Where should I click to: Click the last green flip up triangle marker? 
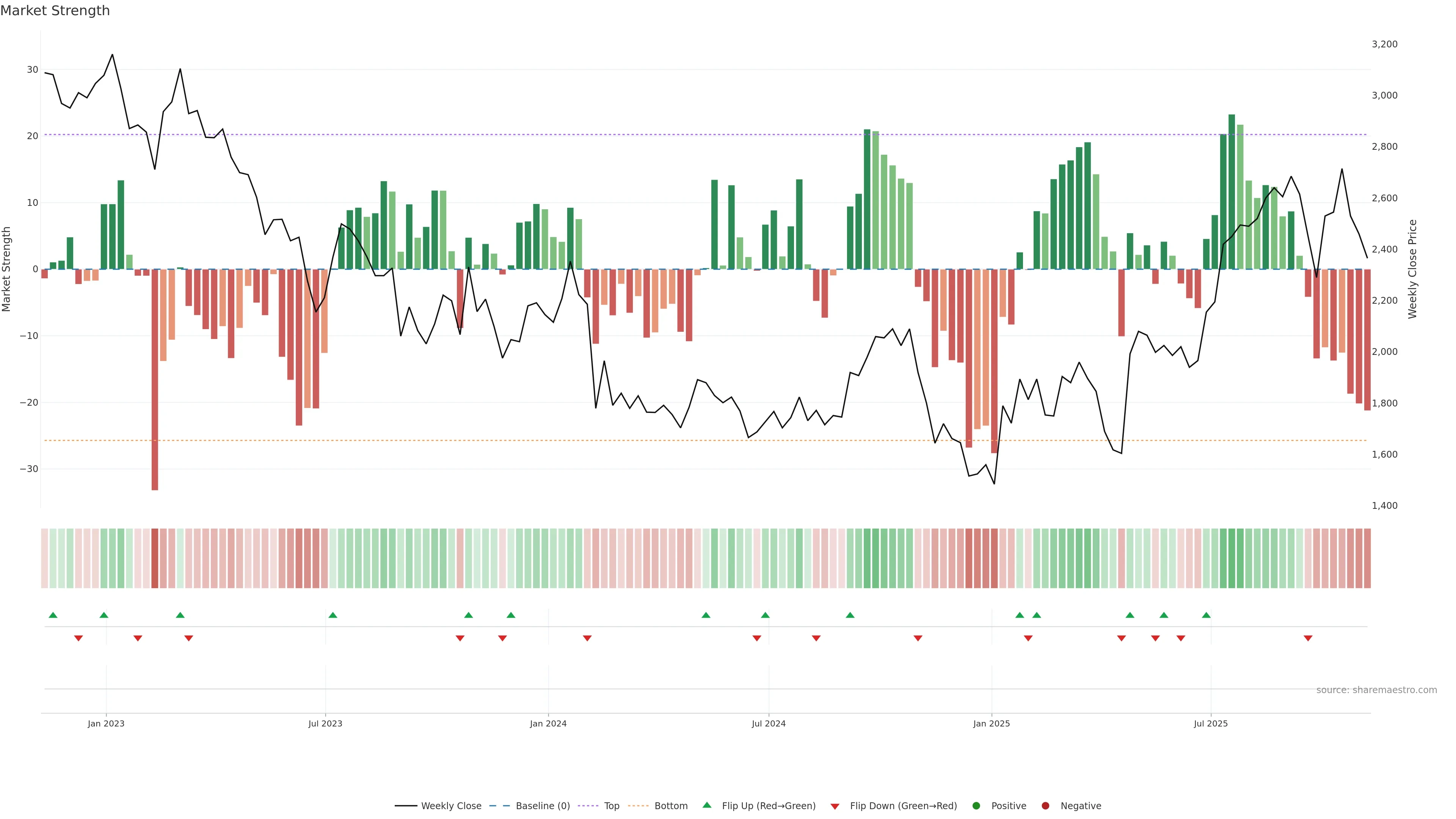coord(1206,615)
